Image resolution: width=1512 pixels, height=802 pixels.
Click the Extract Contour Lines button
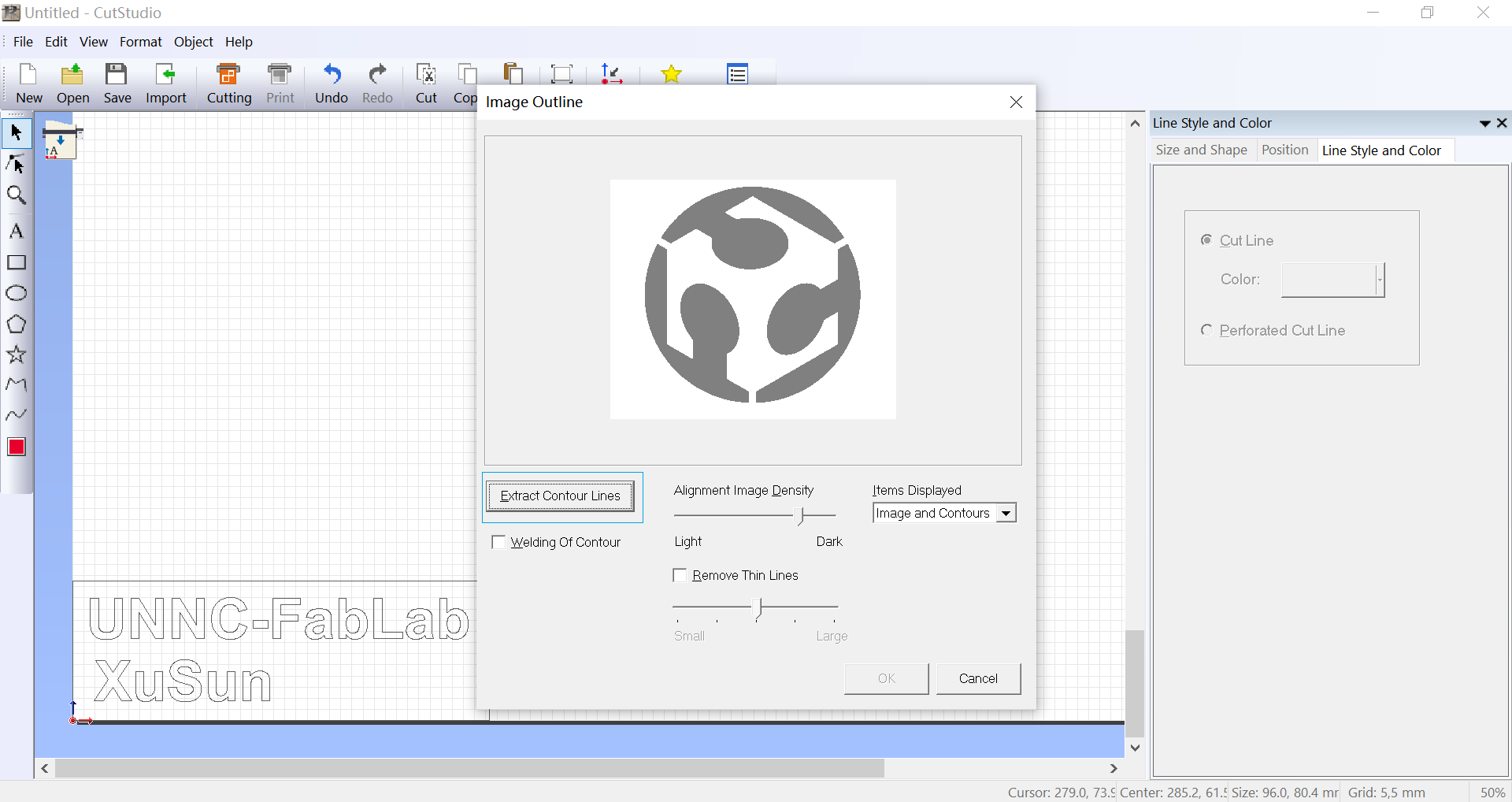click(561, 496)
